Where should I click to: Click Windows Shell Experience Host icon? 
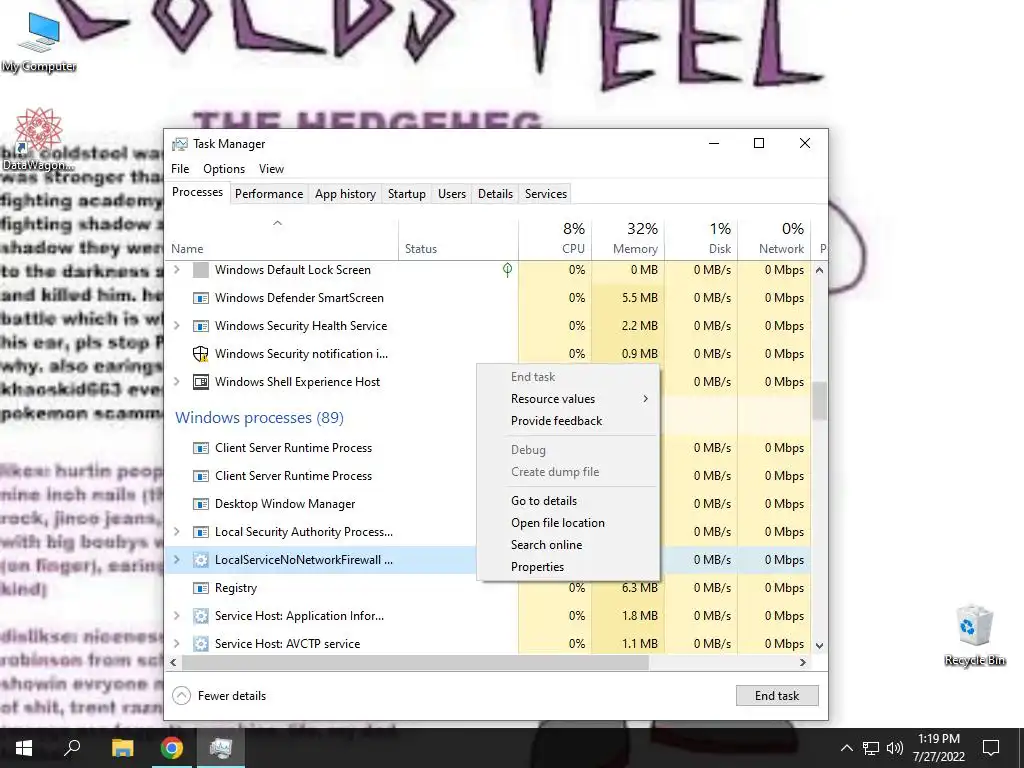click(200, 382)
